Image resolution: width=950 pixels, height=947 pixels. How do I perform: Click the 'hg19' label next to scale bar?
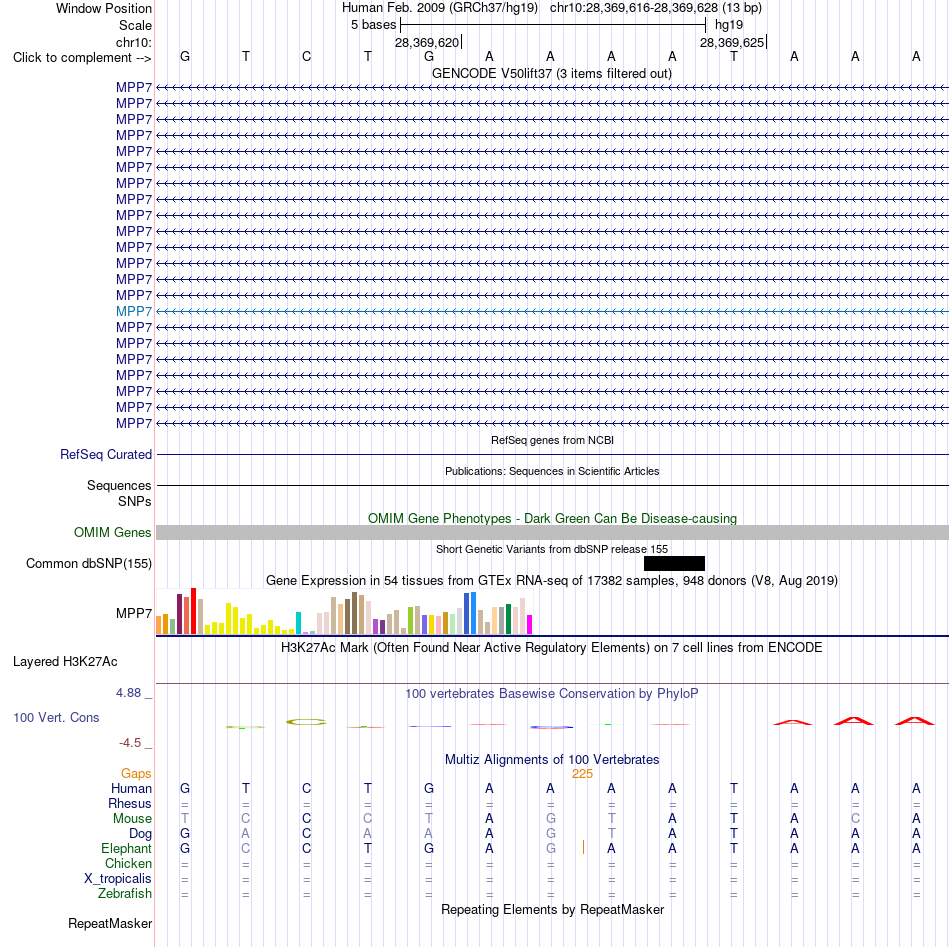[729, 25]
